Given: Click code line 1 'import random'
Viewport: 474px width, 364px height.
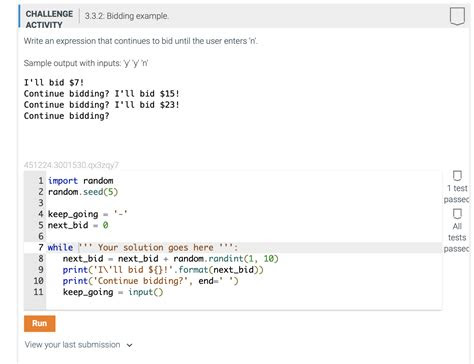Looking at the screenshot, I should click(x=80, y=181).
